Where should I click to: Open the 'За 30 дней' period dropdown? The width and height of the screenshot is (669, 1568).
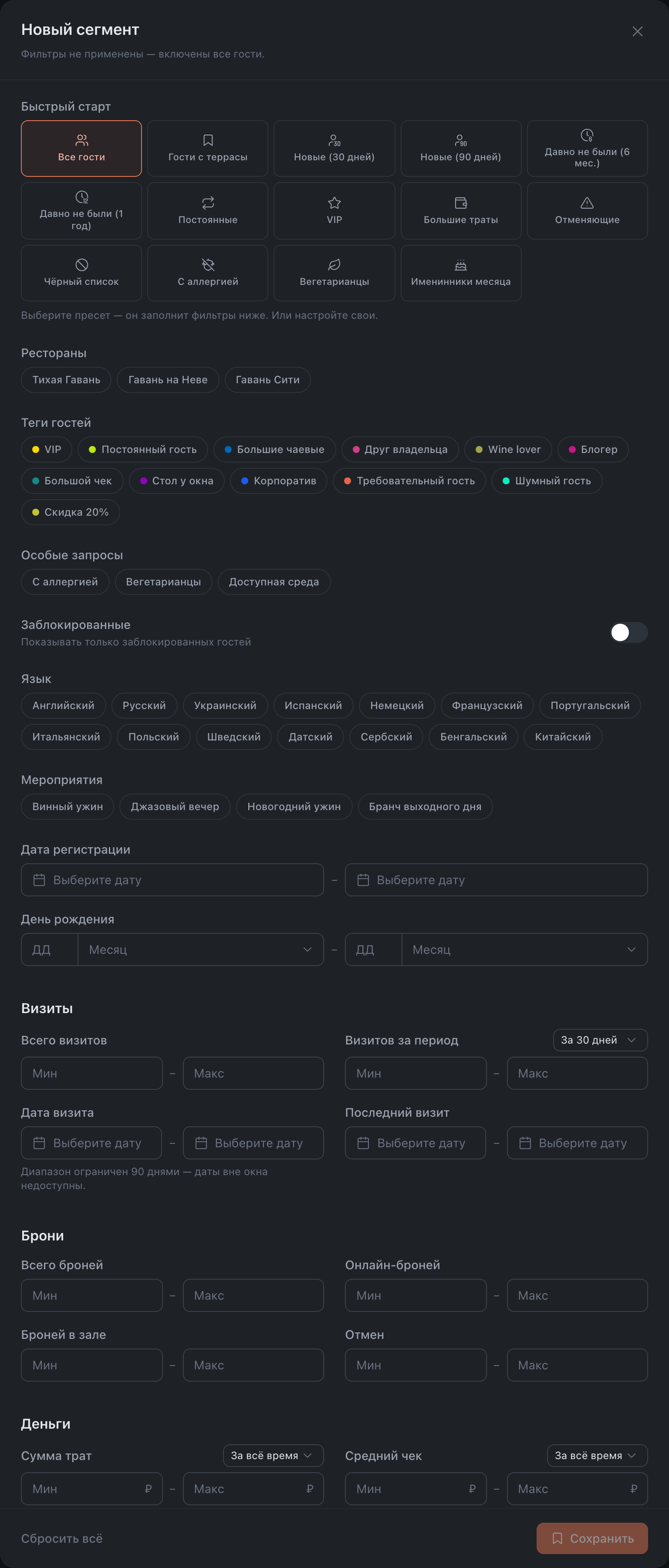pyautogui.click(x=600, y=1040)
